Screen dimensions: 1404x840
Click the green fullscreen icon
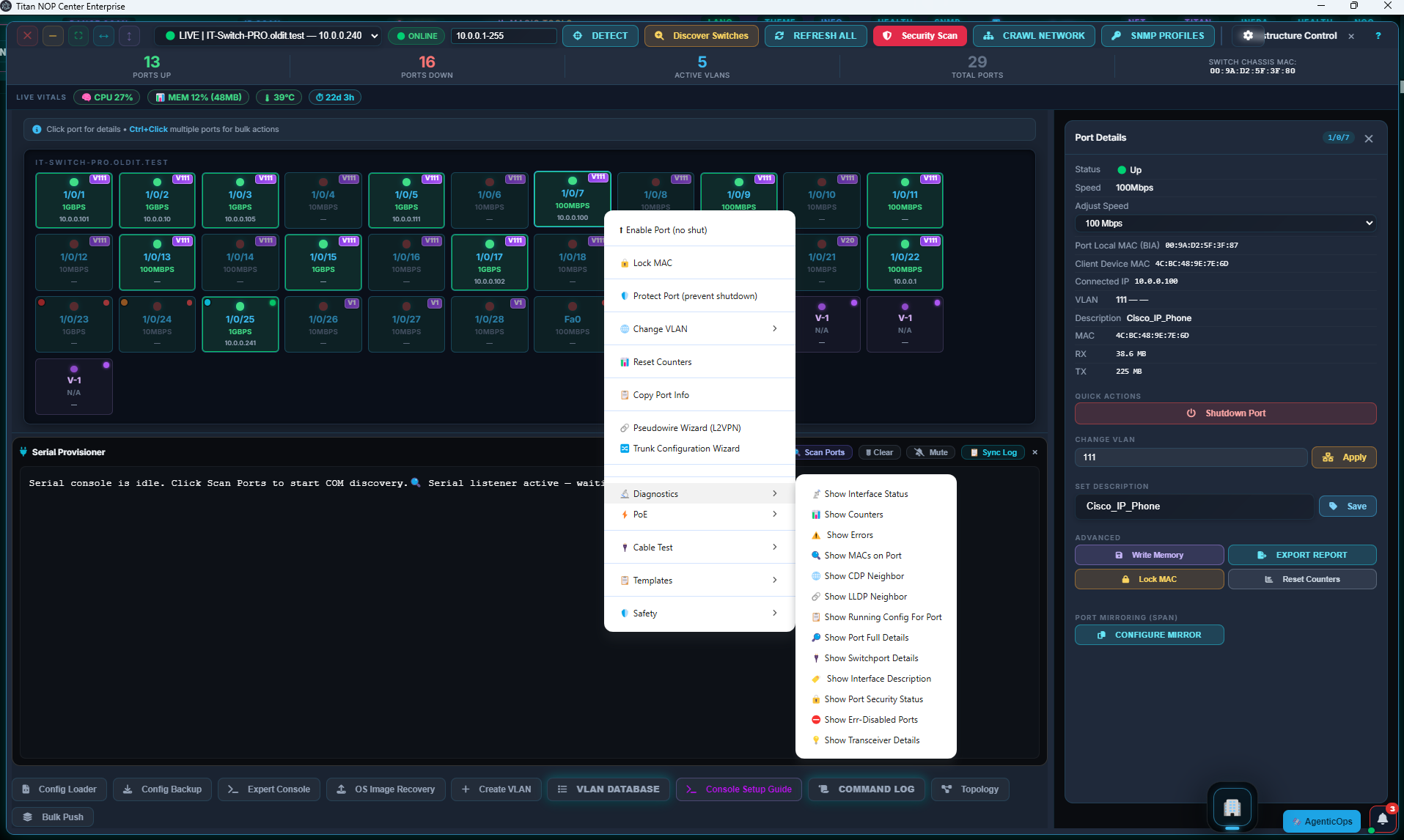coord(78,35)
